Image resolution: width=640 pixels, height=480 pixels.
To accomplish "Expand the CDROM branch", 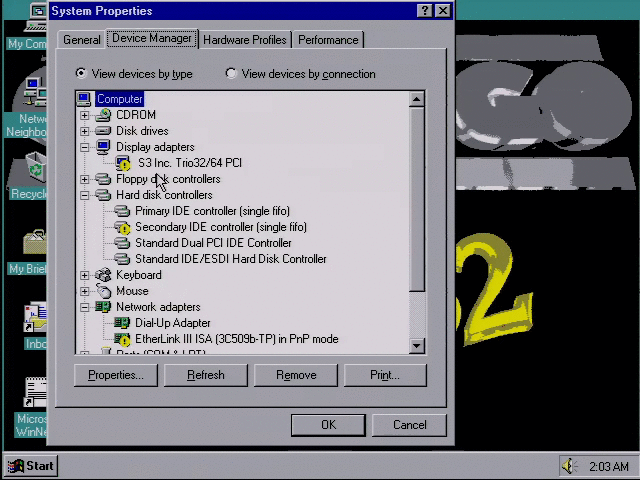I will pos(84,115).
